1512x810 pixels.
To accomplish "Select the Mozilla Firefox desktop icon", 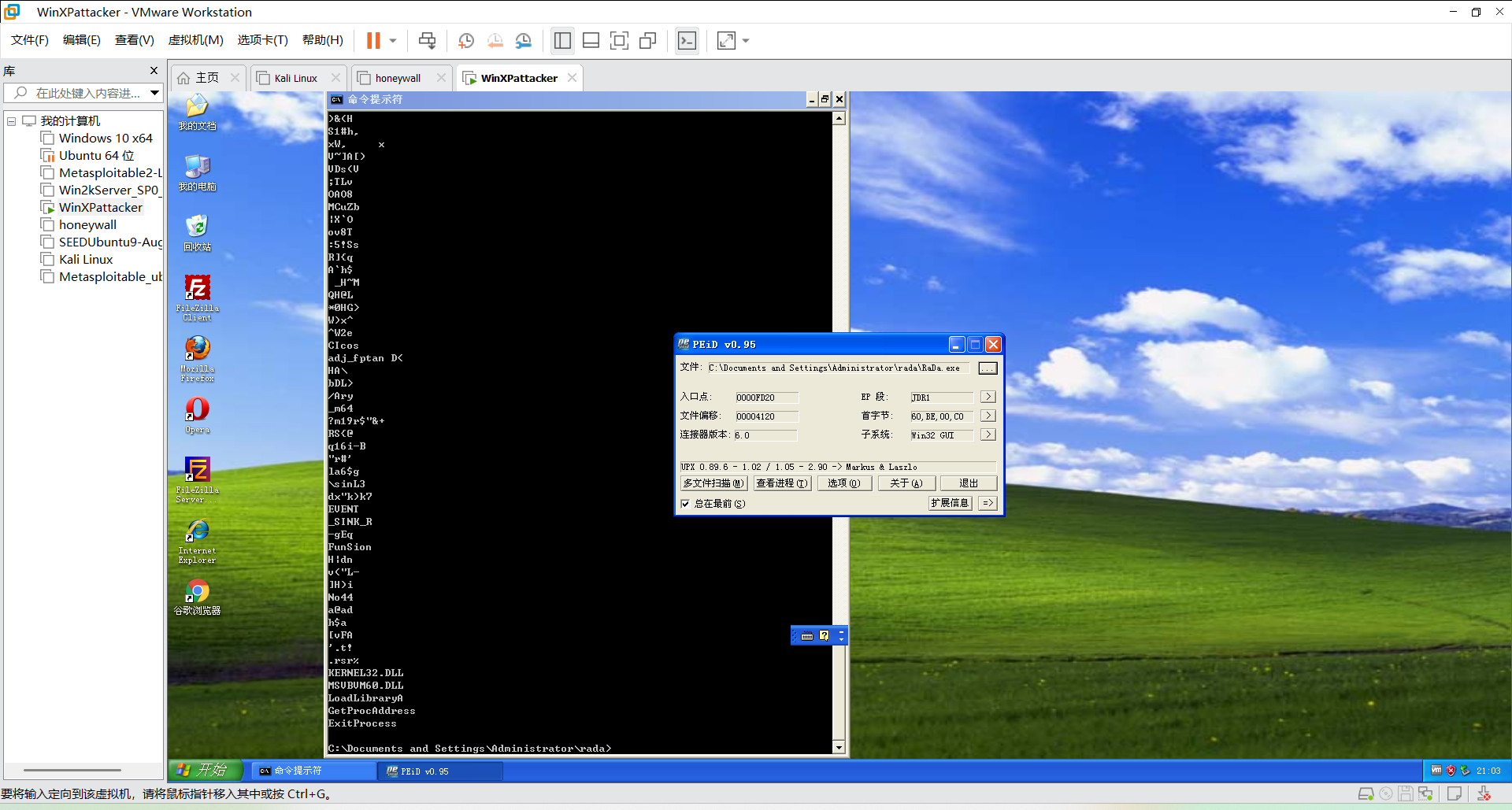I will [x=197, y=359].
